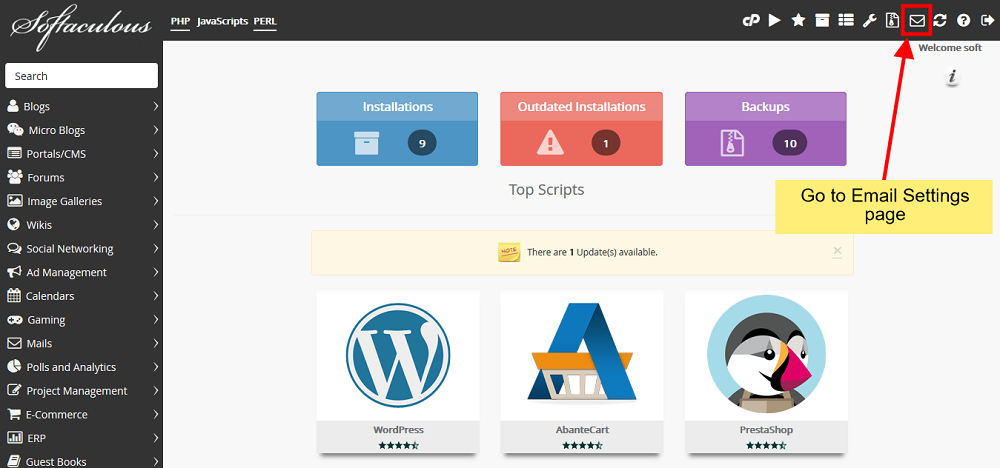The height and width of the screenshot is (468, 1000).
Task: Click the ERP bar chart icon
Action: pos(14,437)
